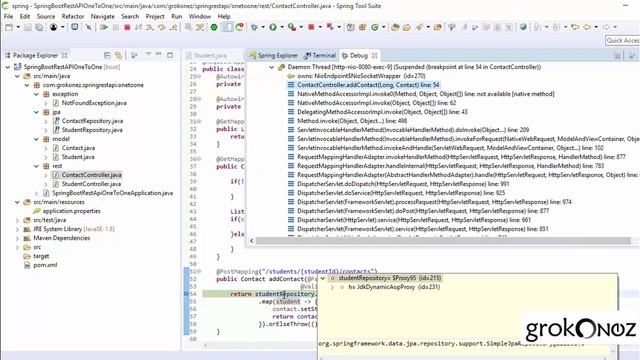640x360 pixels.
Task: Click the Coverage launch icon
Action: tap(292, 27)
